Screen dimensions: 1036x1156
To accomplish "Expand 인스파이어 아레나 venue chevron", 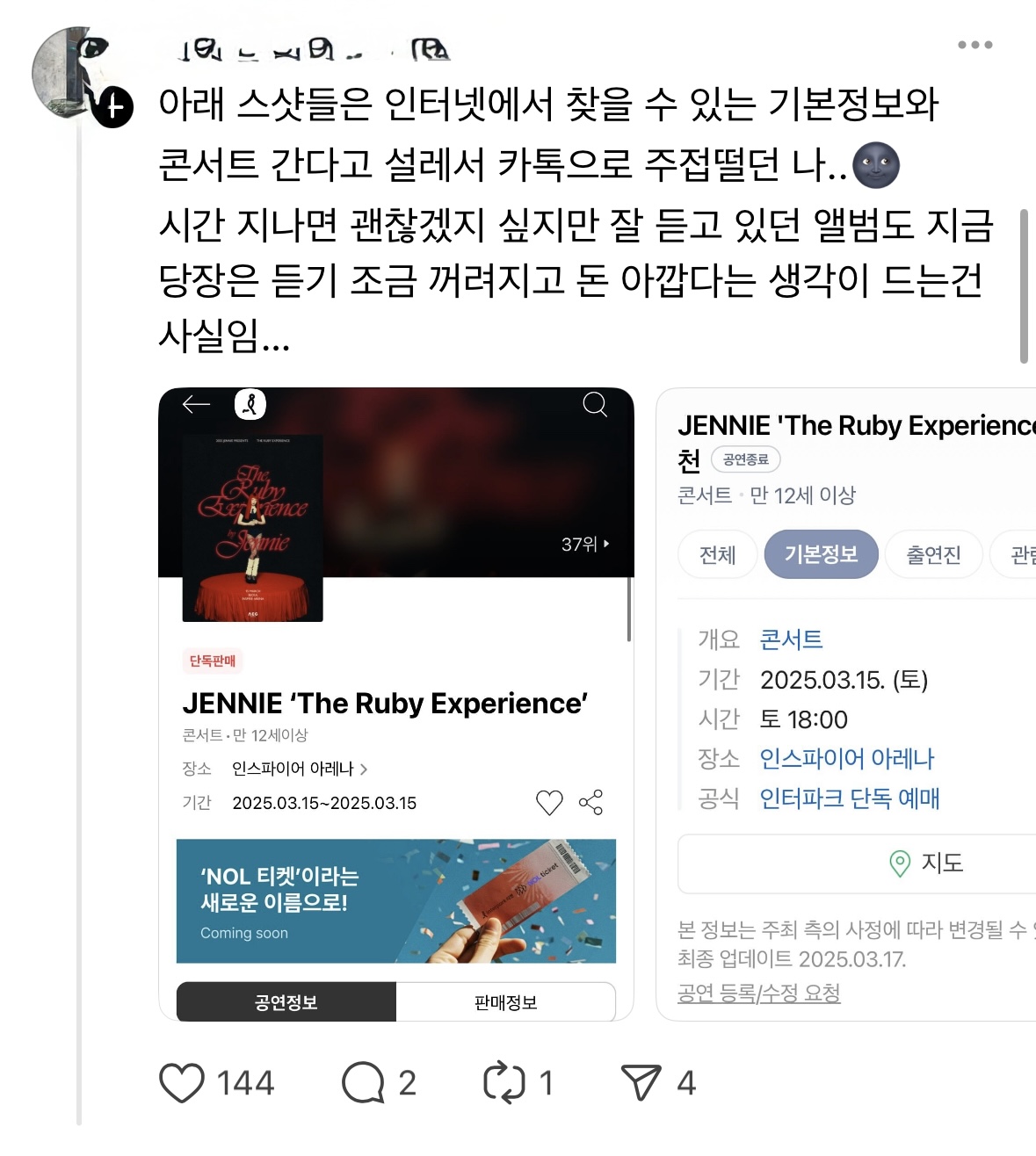I will pos(364,769).
